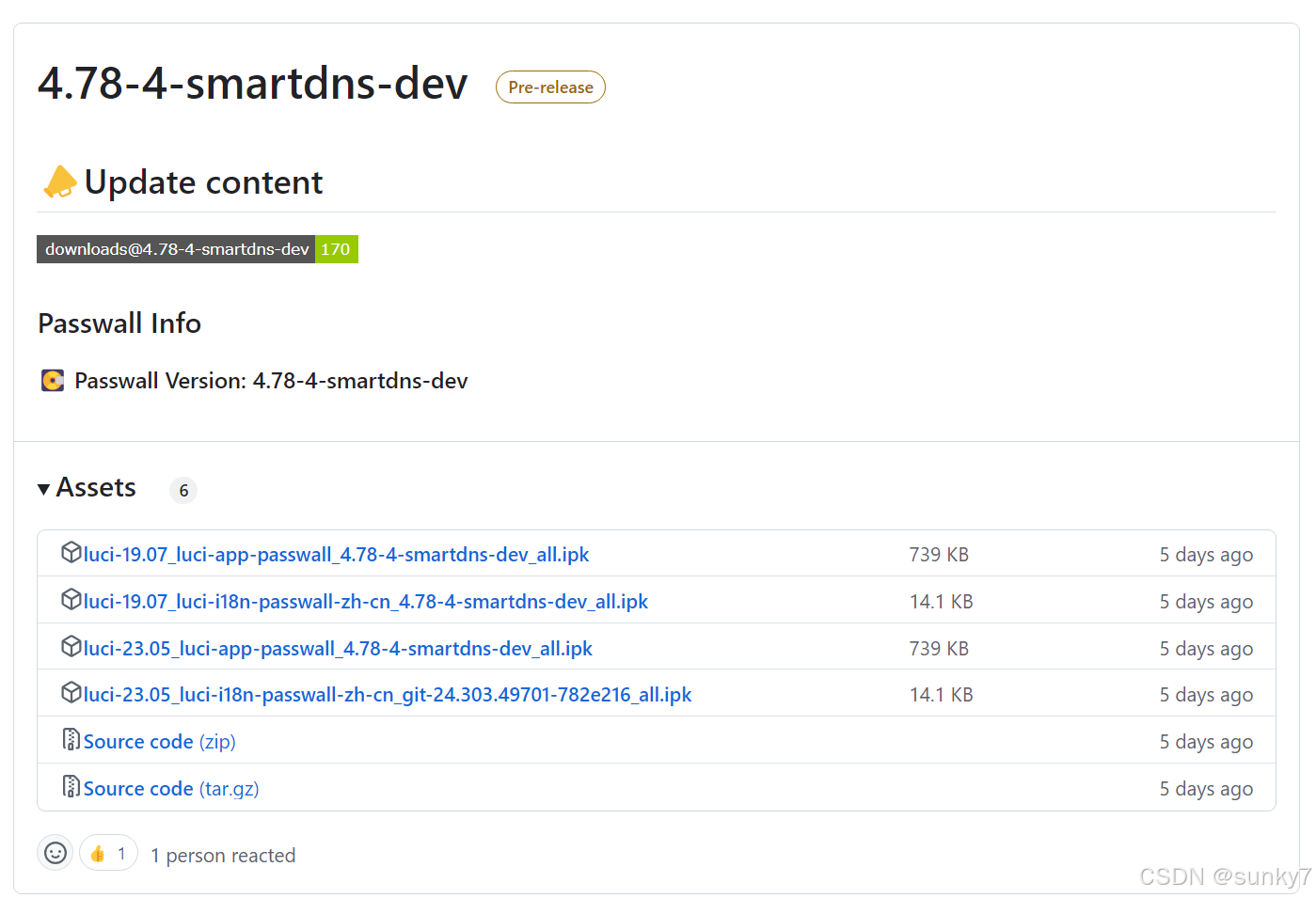The height and width of the screenshot is (898, 1316).
Task: Open luci-19.07_luci-app-passwall ipk download link
Action: (x=336, y=555)
